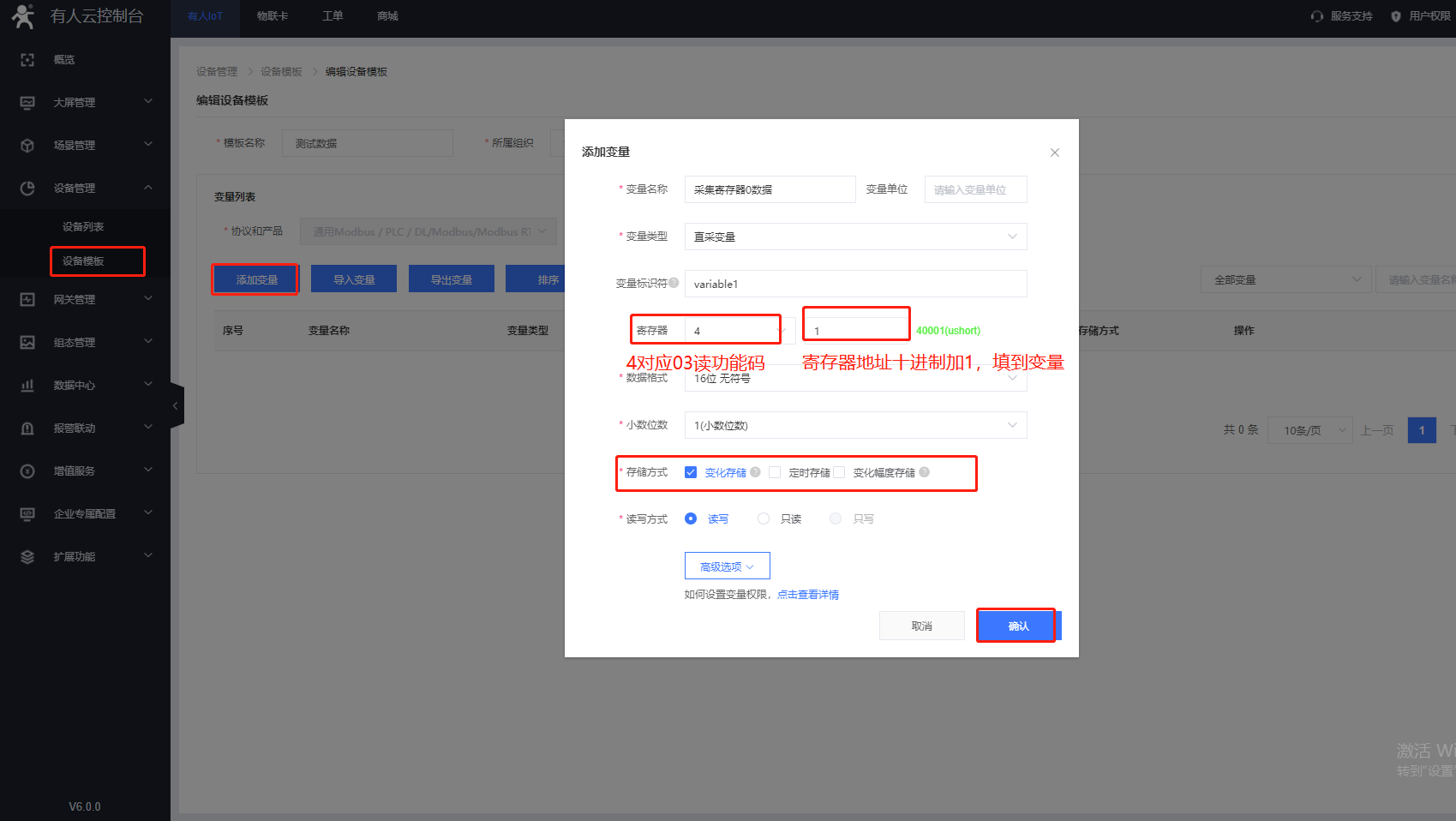
Task: Click the help icon beside 变量标识符
Action: pyautogui.click(x=674, y=283)
